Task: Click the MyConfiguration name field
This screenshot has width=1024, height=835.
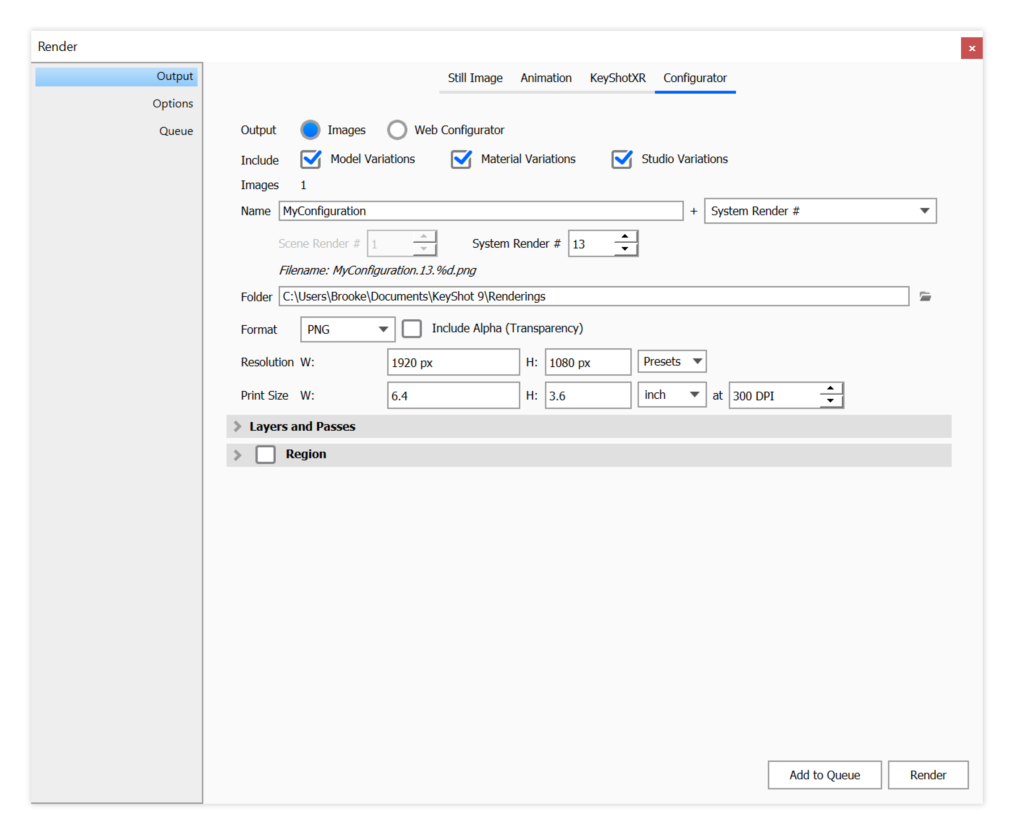Action: tap(480, 211)
